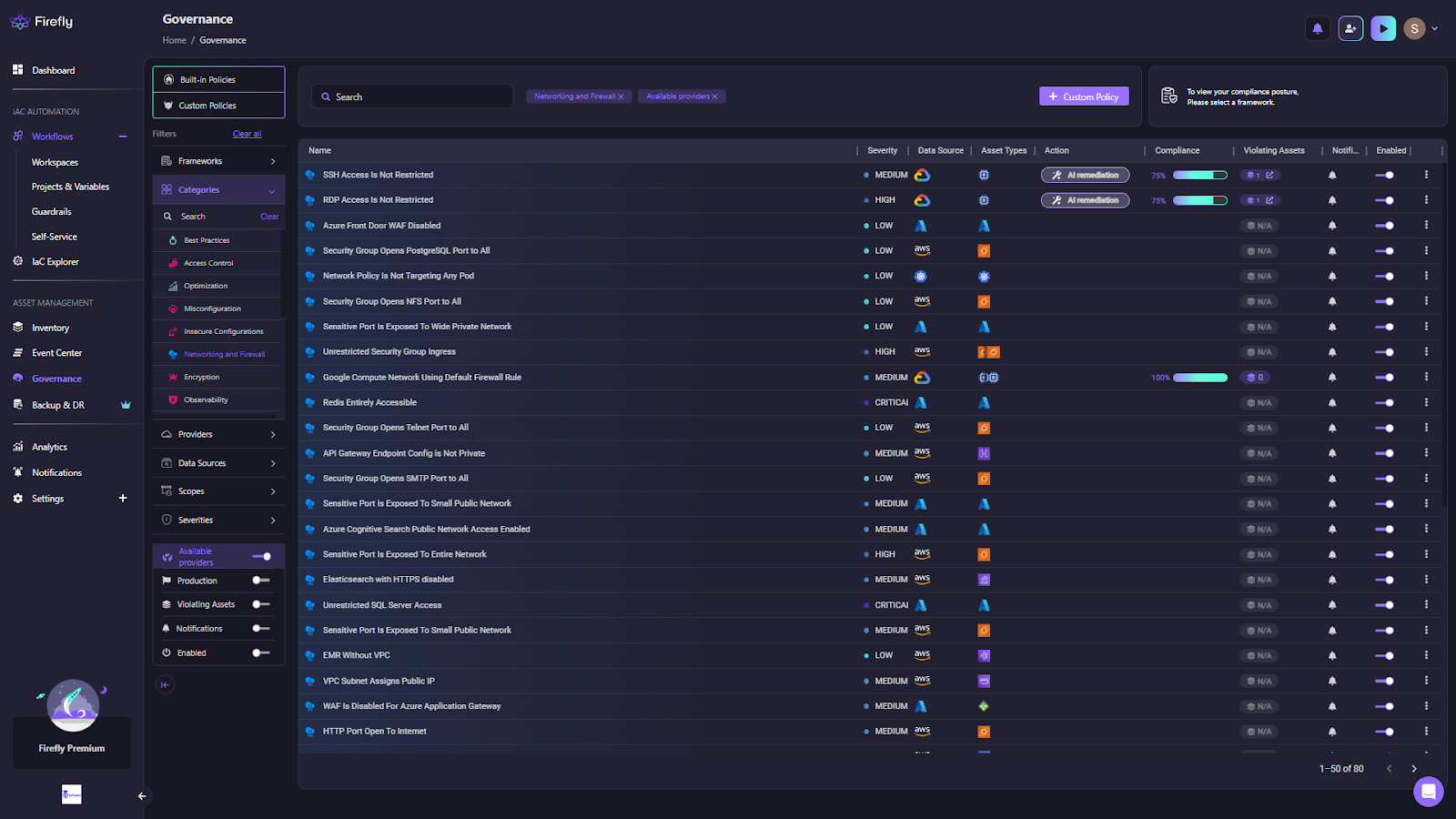The height and width of the screenshot is (819, 1456).
Task: Click the invite user icon in header
Action: coord(1350,29)
